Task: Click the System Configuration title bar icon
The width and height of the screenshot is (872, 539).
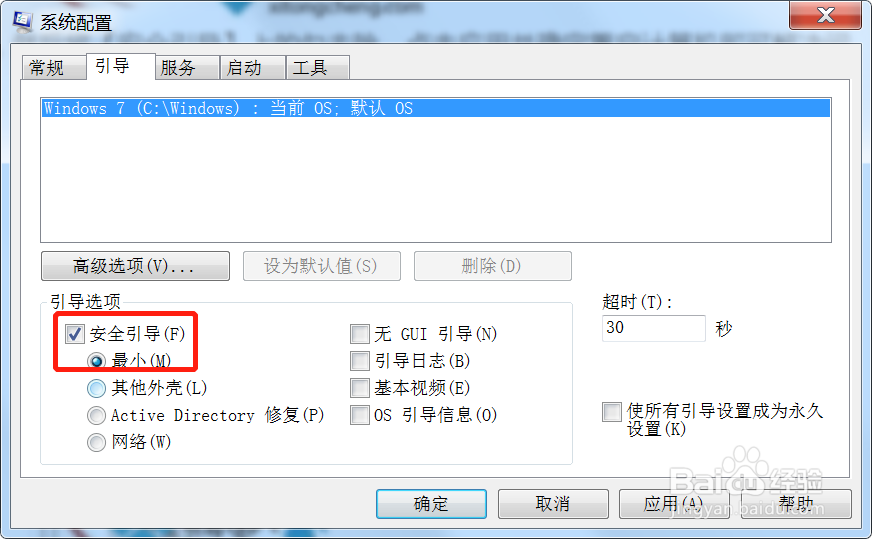Action: 22,21
